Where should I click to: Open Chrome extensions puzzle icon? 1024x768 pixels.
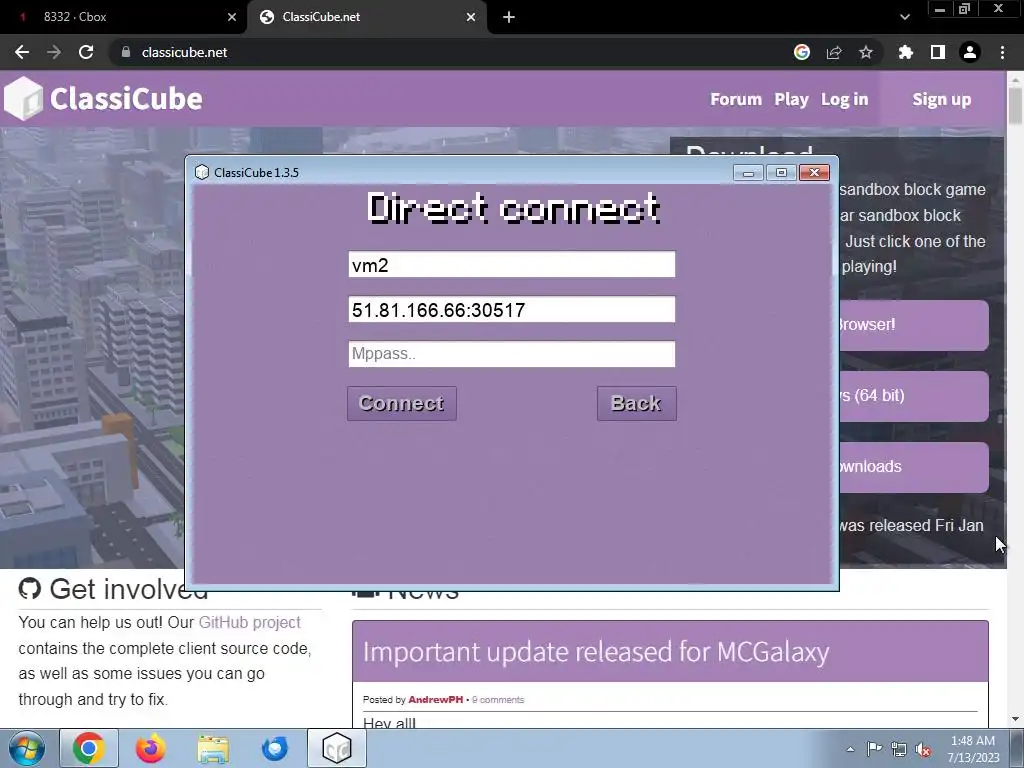point(905,52)
